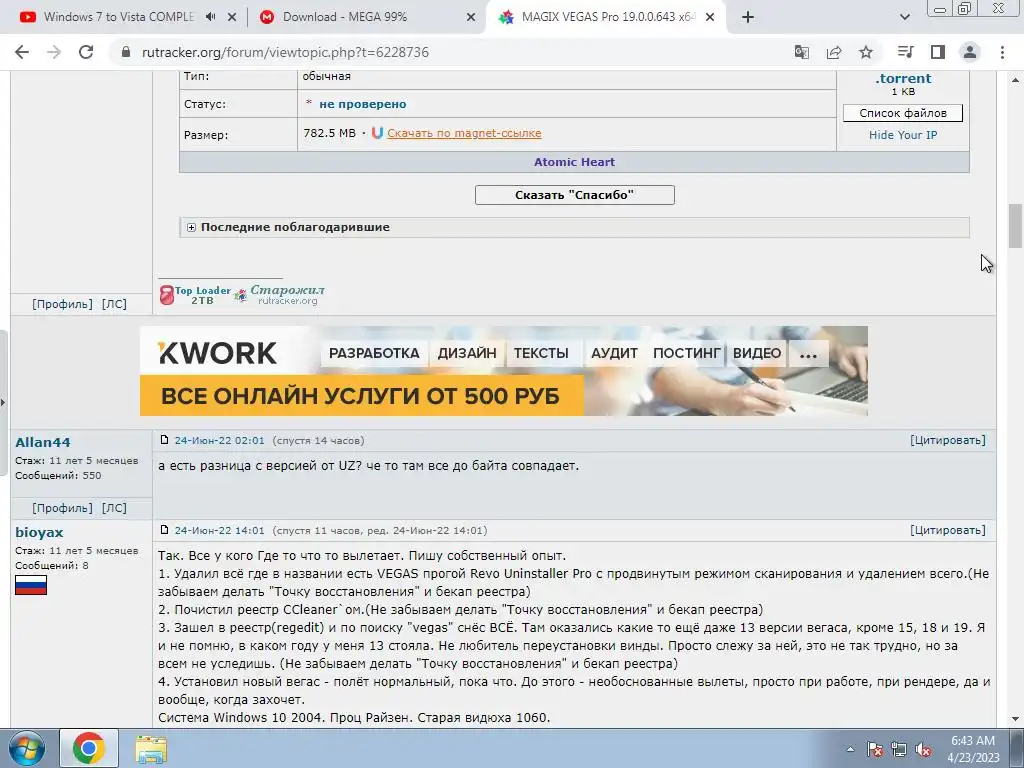Reload the rutracker page
The image size is (1024, 768).
86,52
